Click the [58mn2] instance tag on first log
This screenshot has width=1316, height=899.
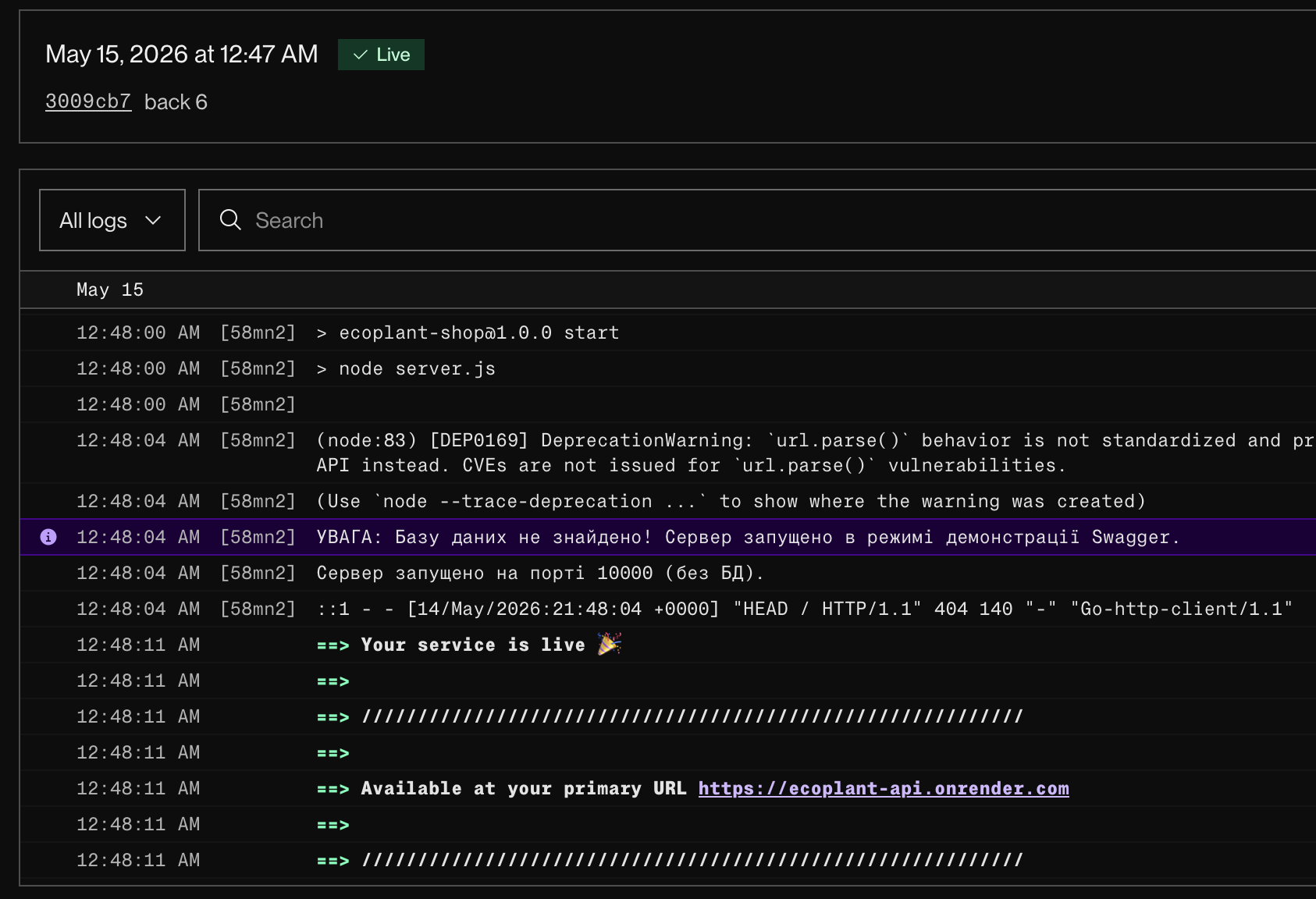point(258,332)
